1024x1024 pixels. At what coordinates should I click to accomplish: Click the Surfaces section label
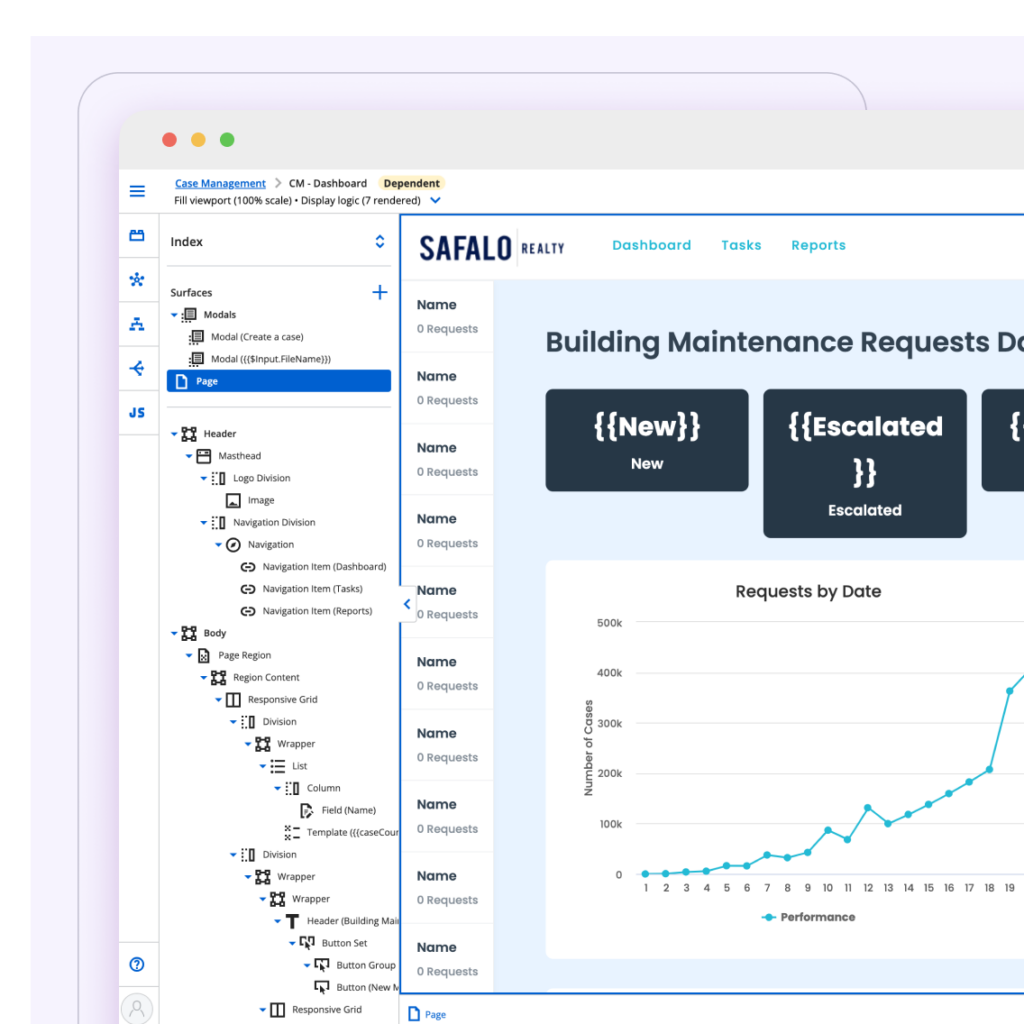point(191,293)
